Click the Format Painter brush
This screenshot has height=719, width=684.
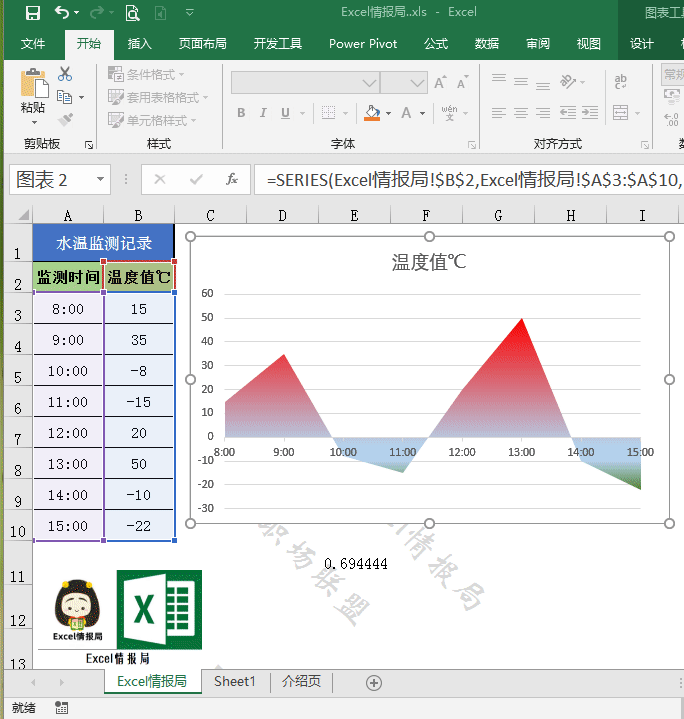point(65,120)
